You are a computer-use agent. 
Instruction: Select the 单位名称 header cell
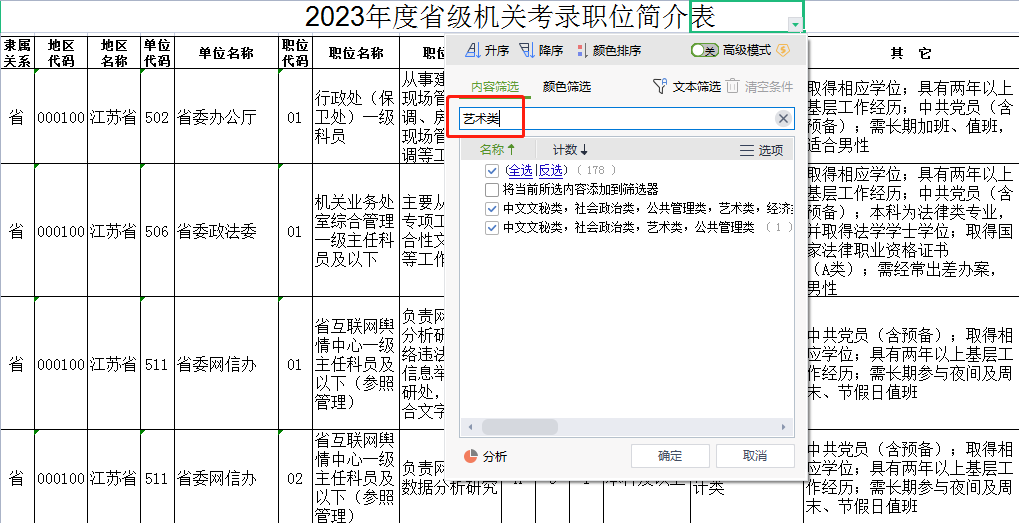pyautogui.click(x=226, y=53)
